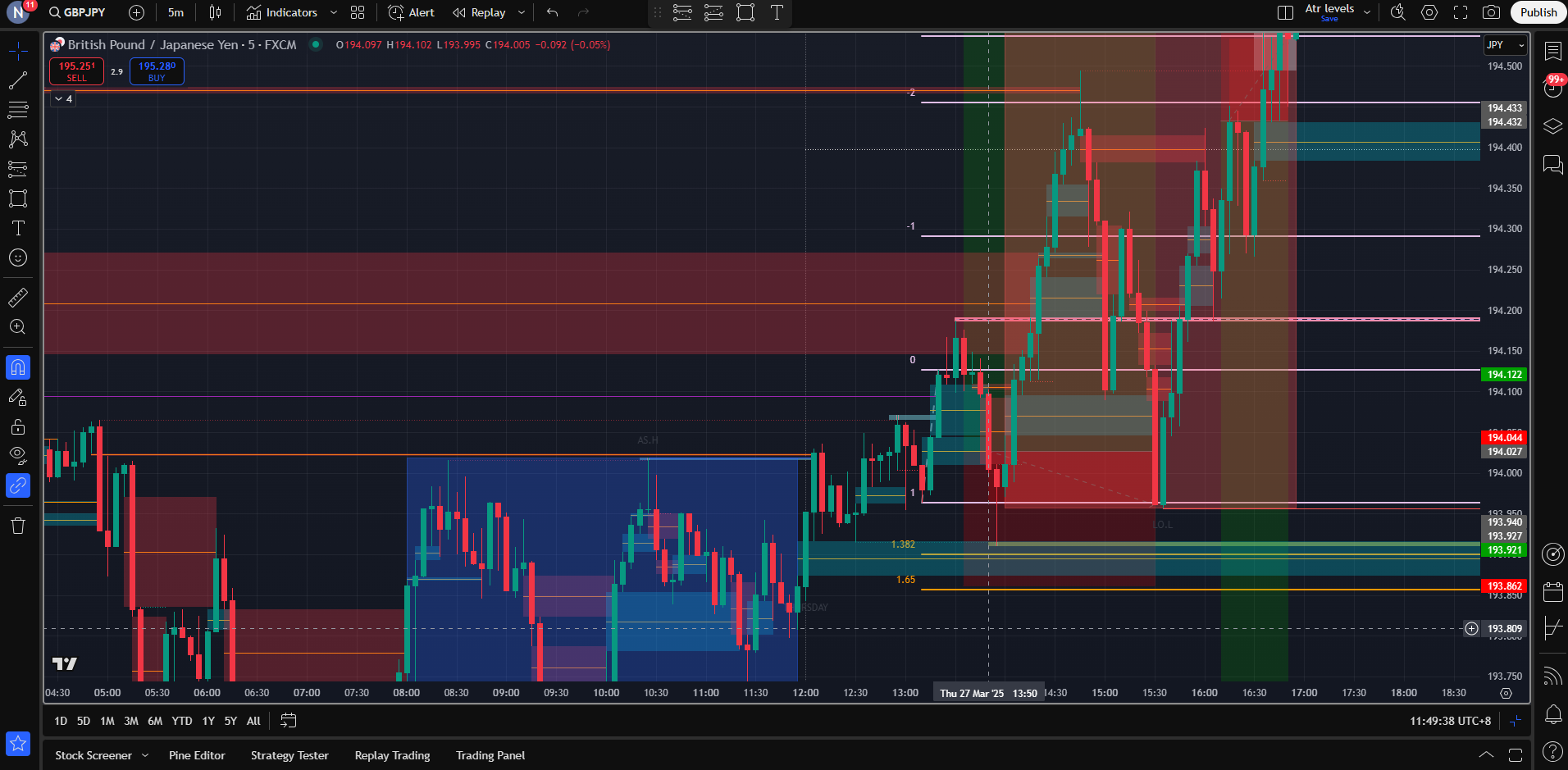
Task: Toggle the magnet mode tool
Action: tap(18, 367)
